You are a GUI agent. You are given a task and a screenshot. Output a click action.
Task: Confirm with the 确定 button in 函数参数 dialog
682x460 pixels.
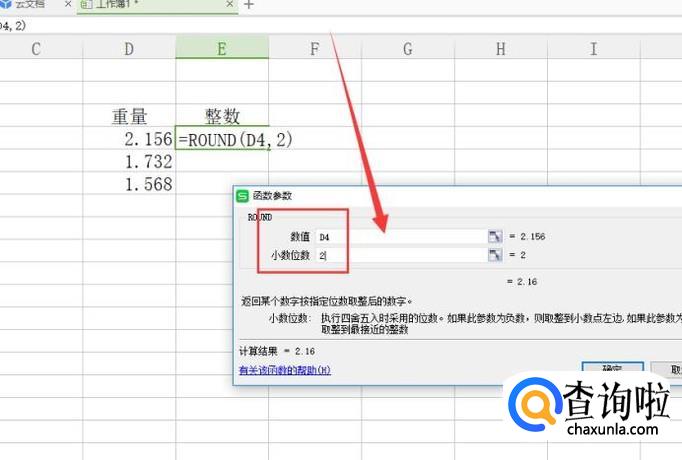(612, 368)
